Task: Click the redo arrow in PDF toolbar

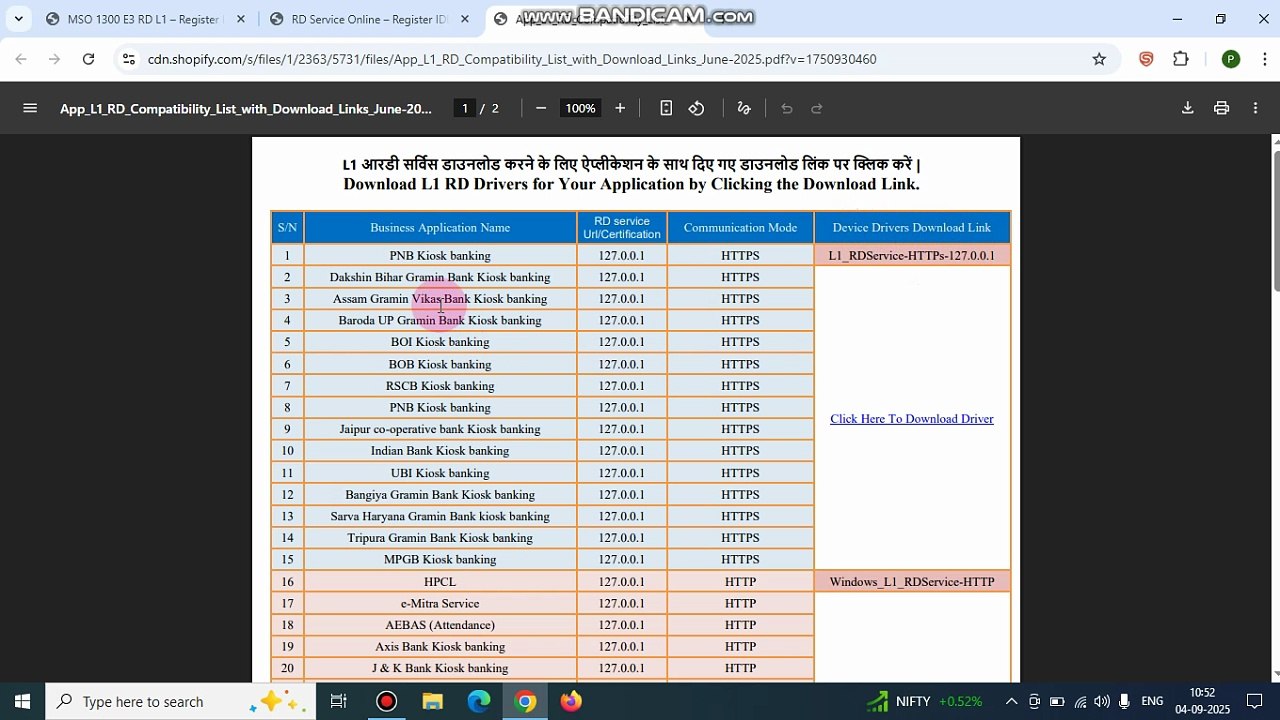Action: coord(817,108)
